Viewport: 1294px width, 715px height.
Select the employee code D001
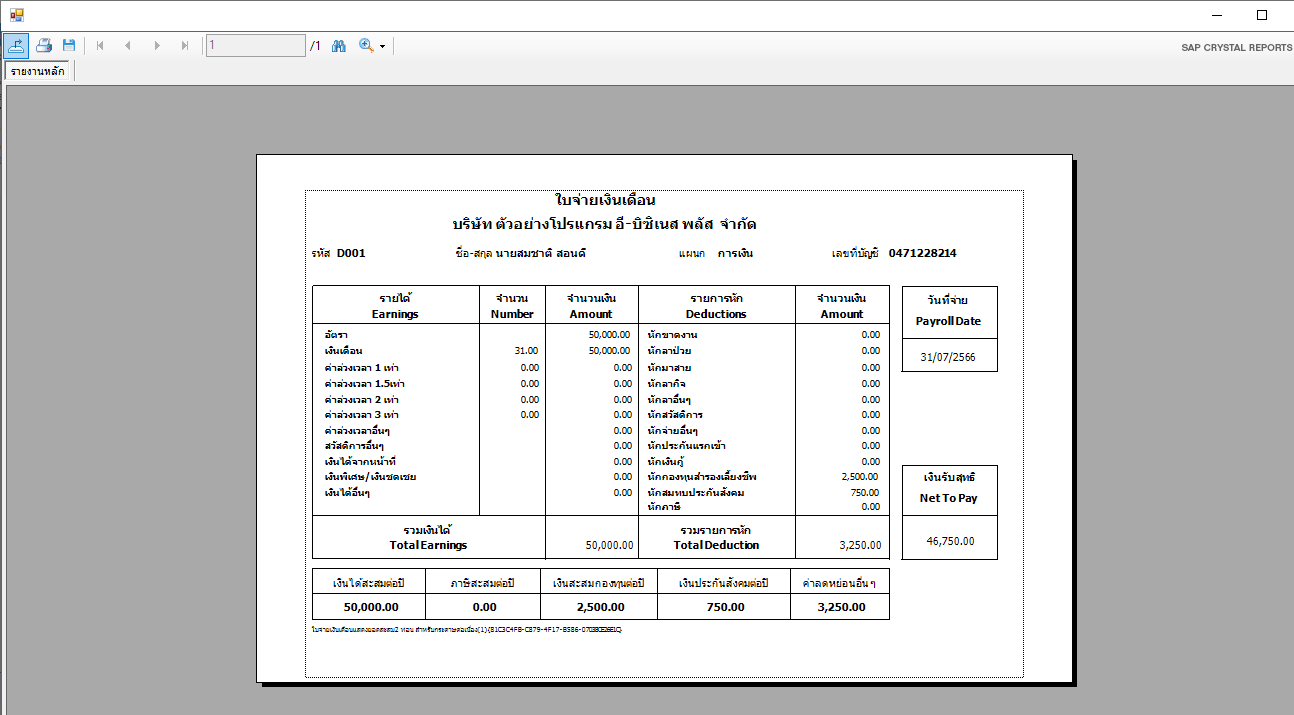tap(351, 253)
